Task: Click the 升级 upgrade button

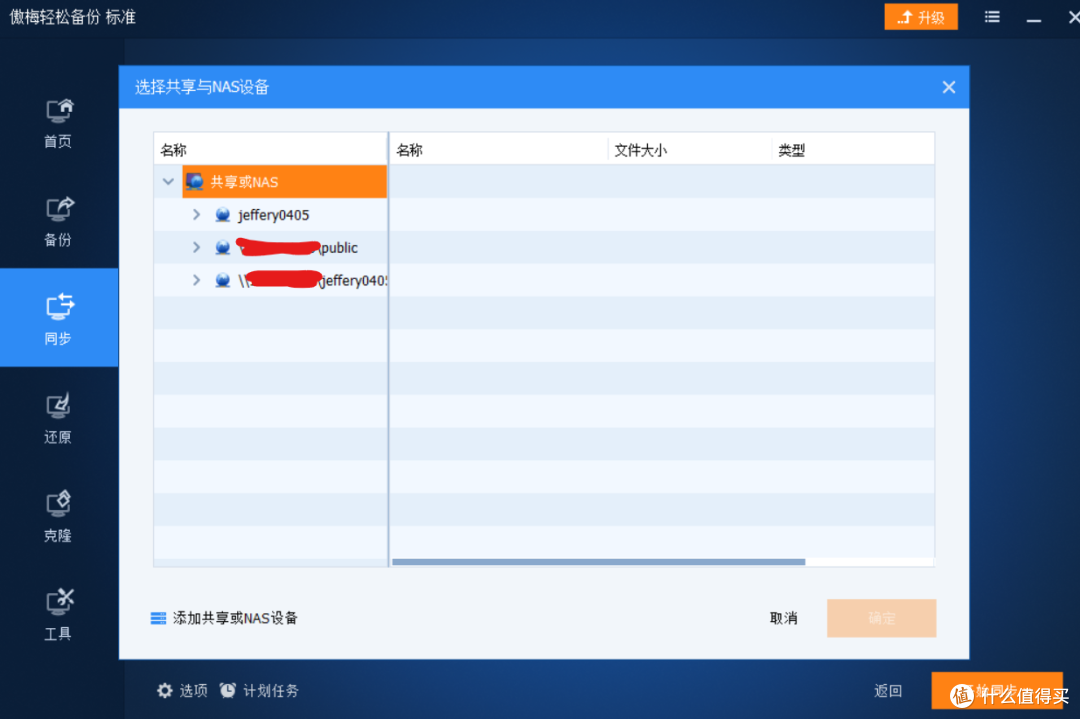Action: tap(921, 17)
